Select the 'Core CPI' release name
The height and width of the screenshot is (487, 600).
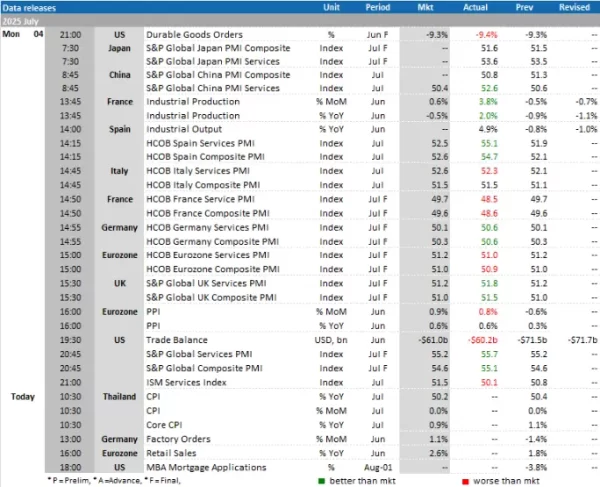[x=164, y=425]
